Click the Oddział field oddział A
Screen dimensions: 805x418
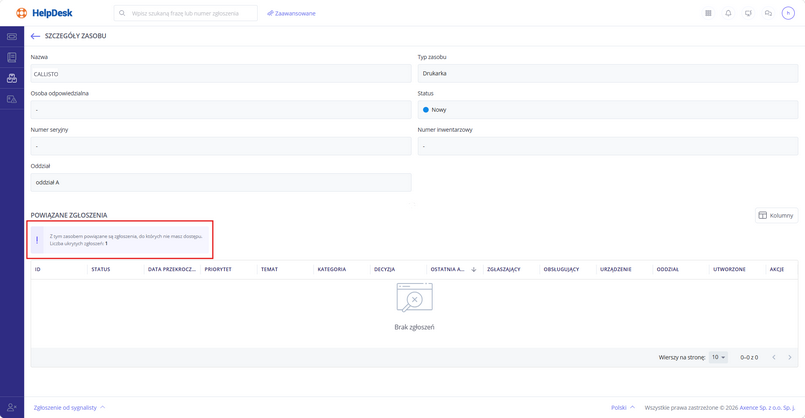221,182
